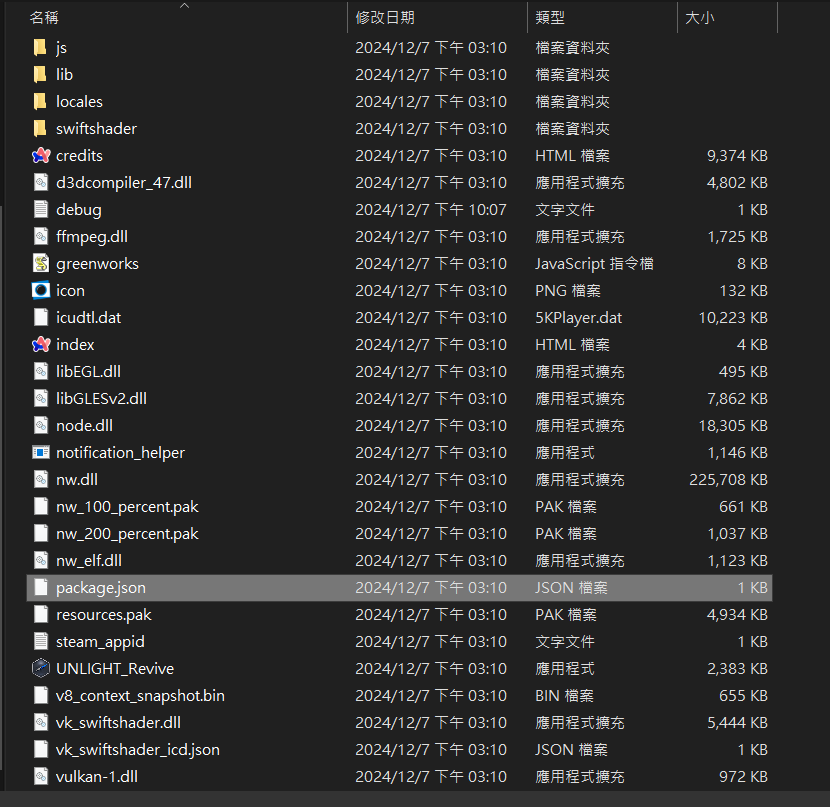This screenshot has height=807, width=830.
Task: Click the v8_context_snapshot.bin file icon
Action: pos(41,695)
